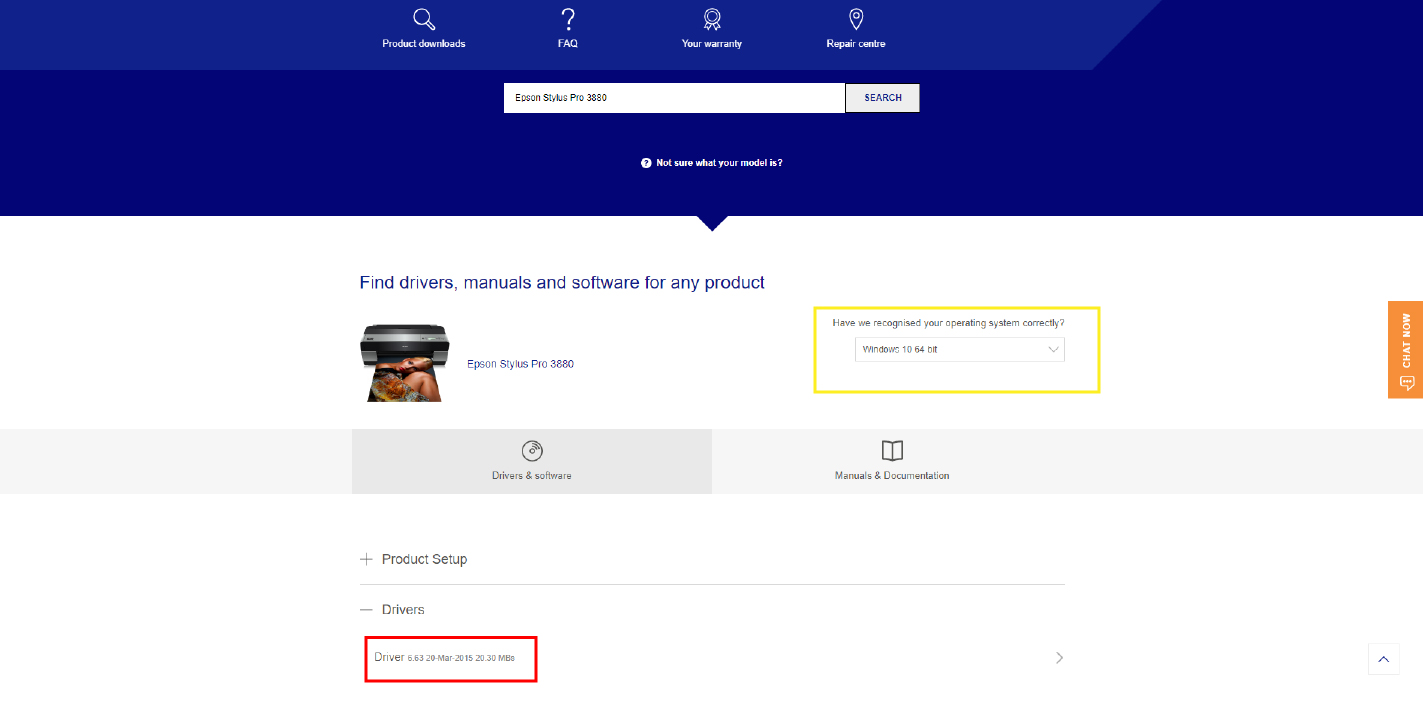The width and height of the screenshot is (1423, 701).
Task: Switch to Drivers & software tab
Action: pos(532,461)
